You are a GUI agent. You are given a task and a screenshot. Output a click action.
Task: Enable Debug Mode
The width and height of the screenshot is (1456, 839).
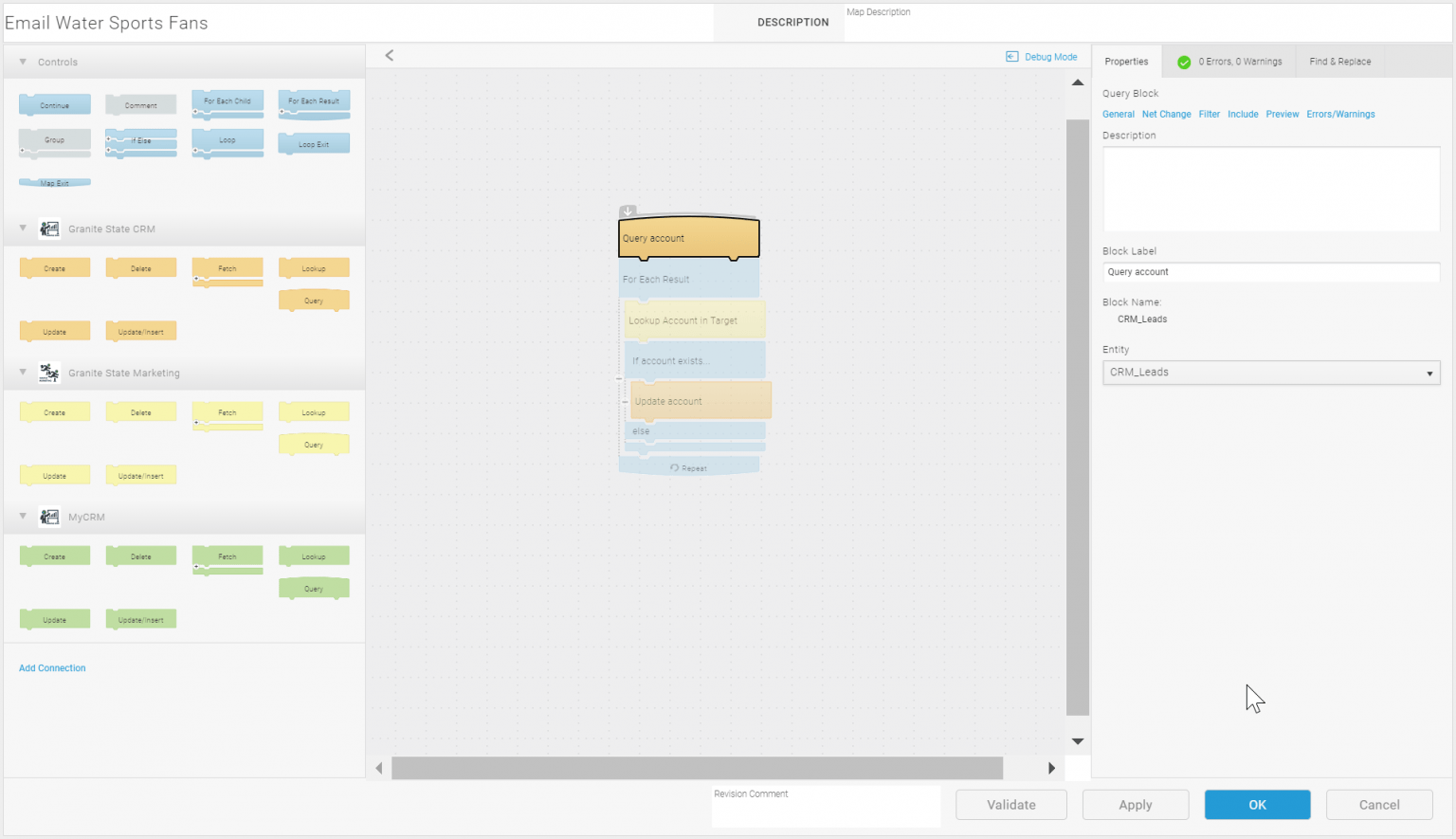[x=1041, y=56]
